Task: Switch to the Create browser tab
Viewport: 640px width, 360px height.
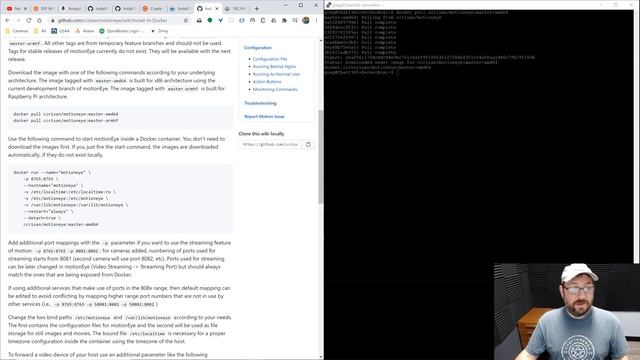Action: click(x=153, y=8)
